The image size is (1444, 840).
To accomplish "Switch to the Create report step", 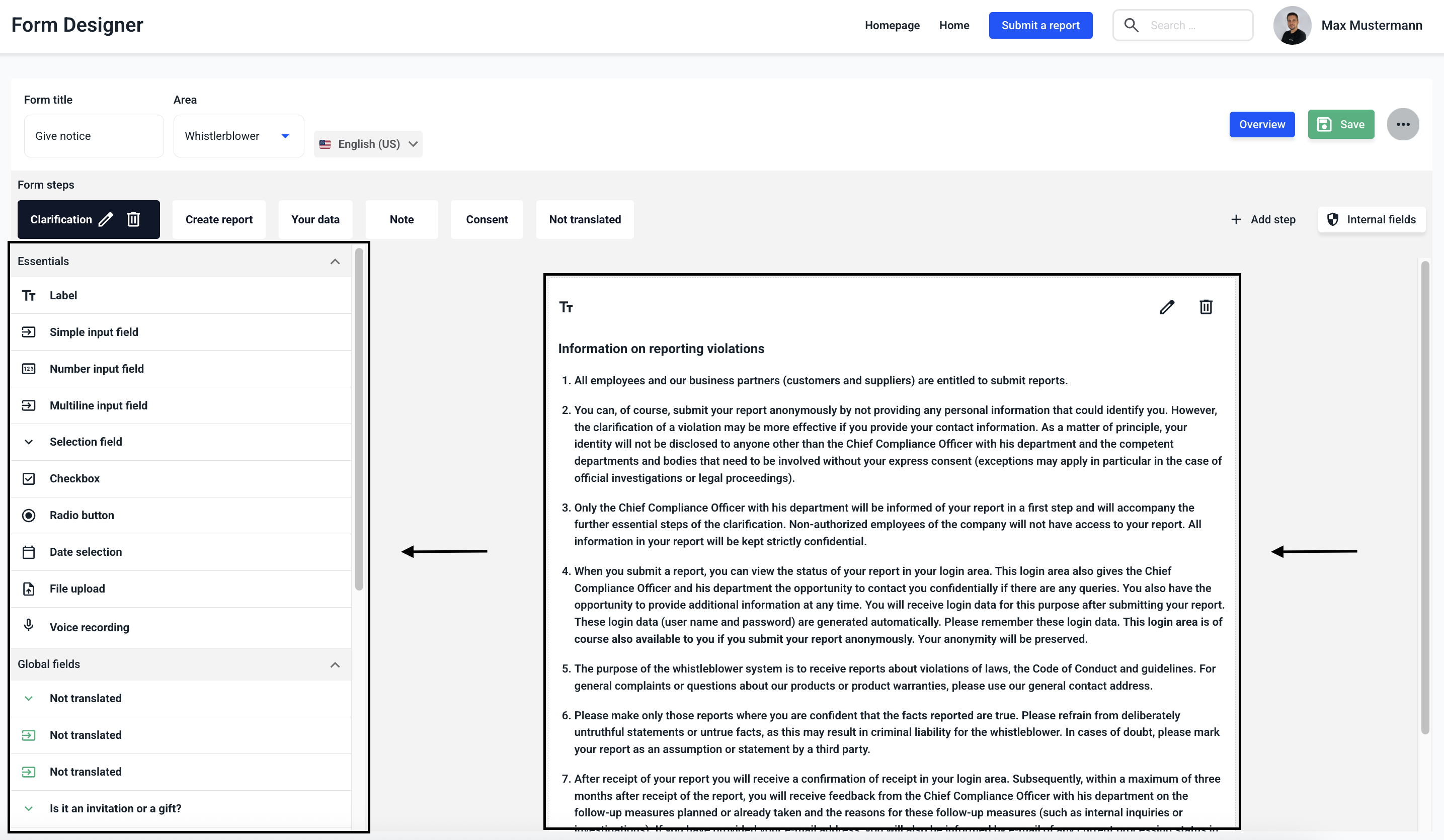I will pos(219,219).
